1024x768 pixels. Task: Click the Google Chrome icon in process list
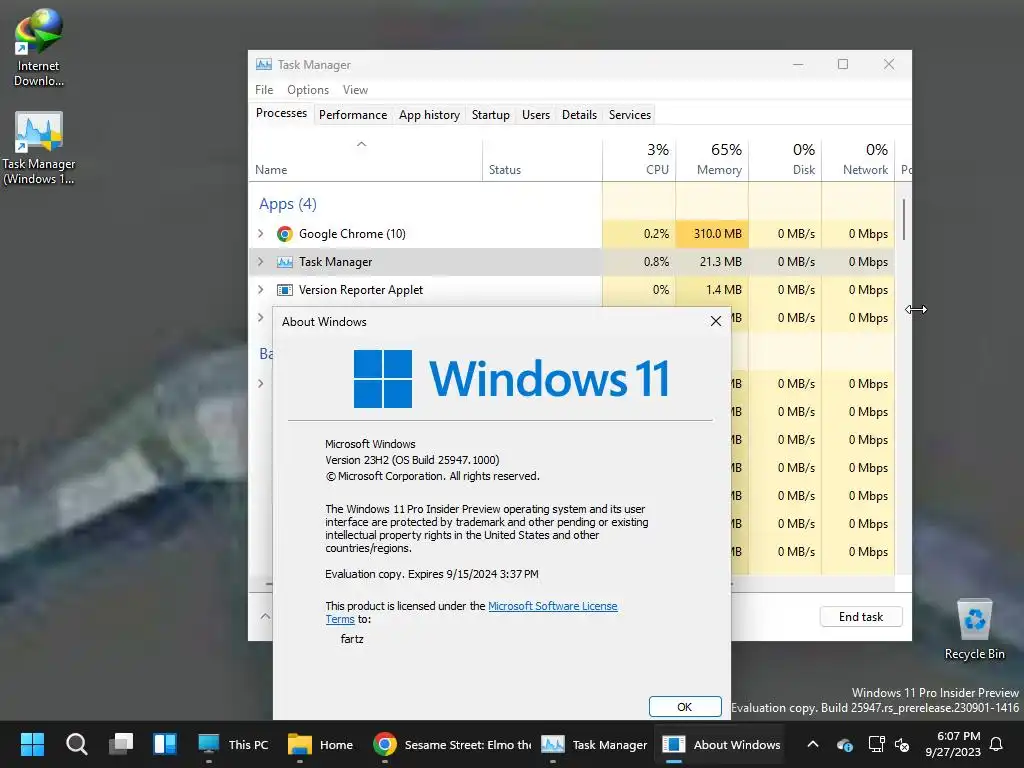285,234
